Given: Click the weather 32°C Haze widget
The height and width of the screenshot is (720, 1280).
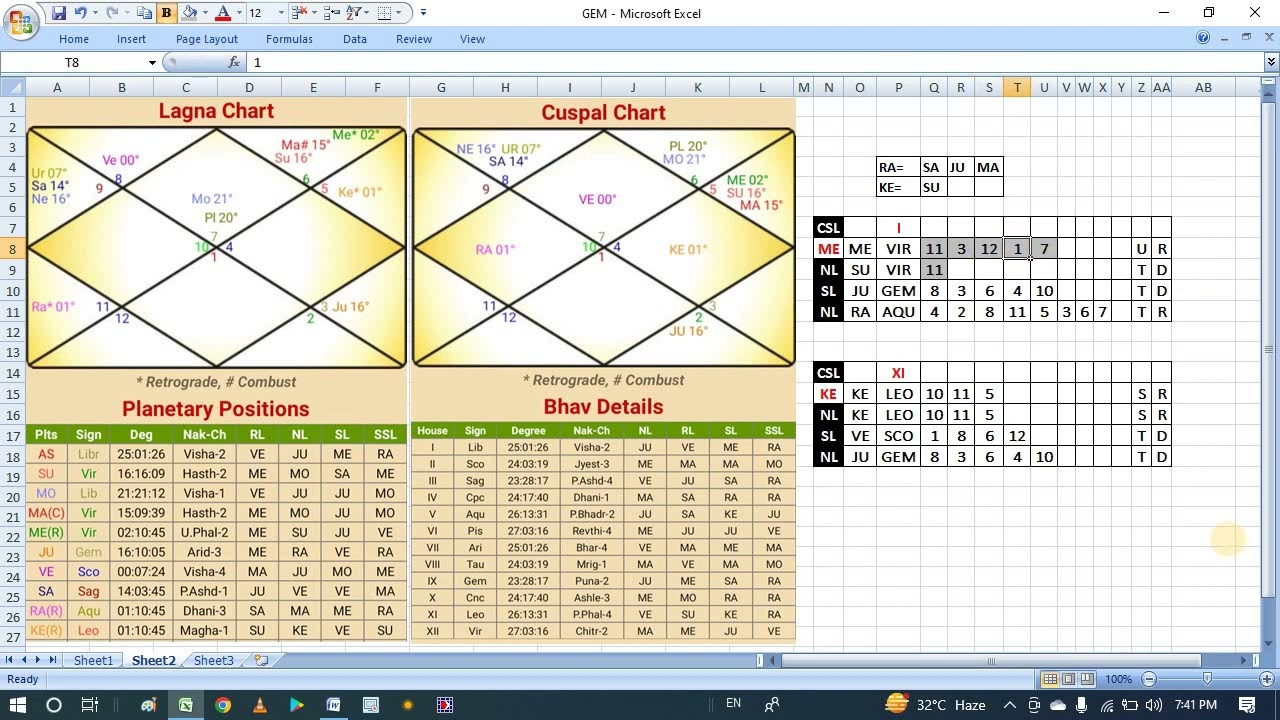Looking at the screenshot, I should coord(936,705).
